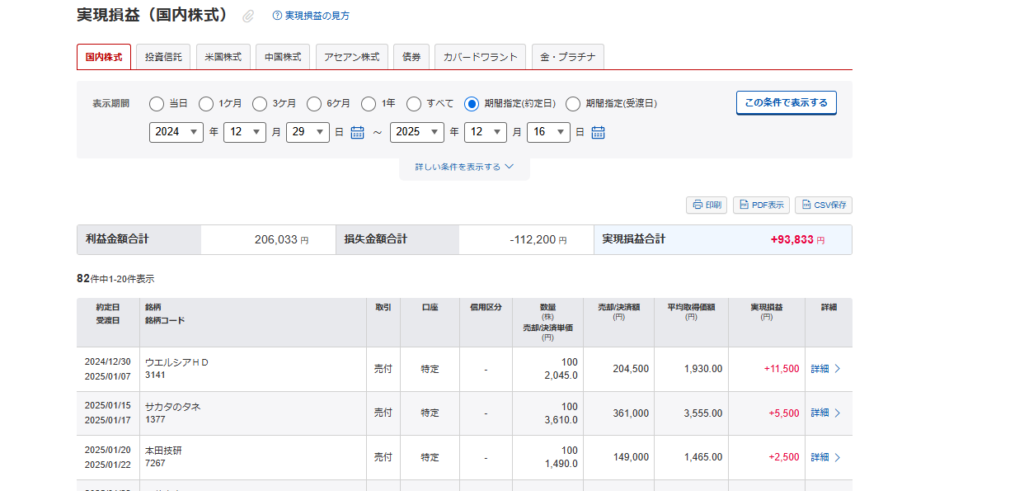Image resolution: width=1024 pixels, height=491 pixels.
Task: Click the question mark help icon
Action: pos(277,16)
